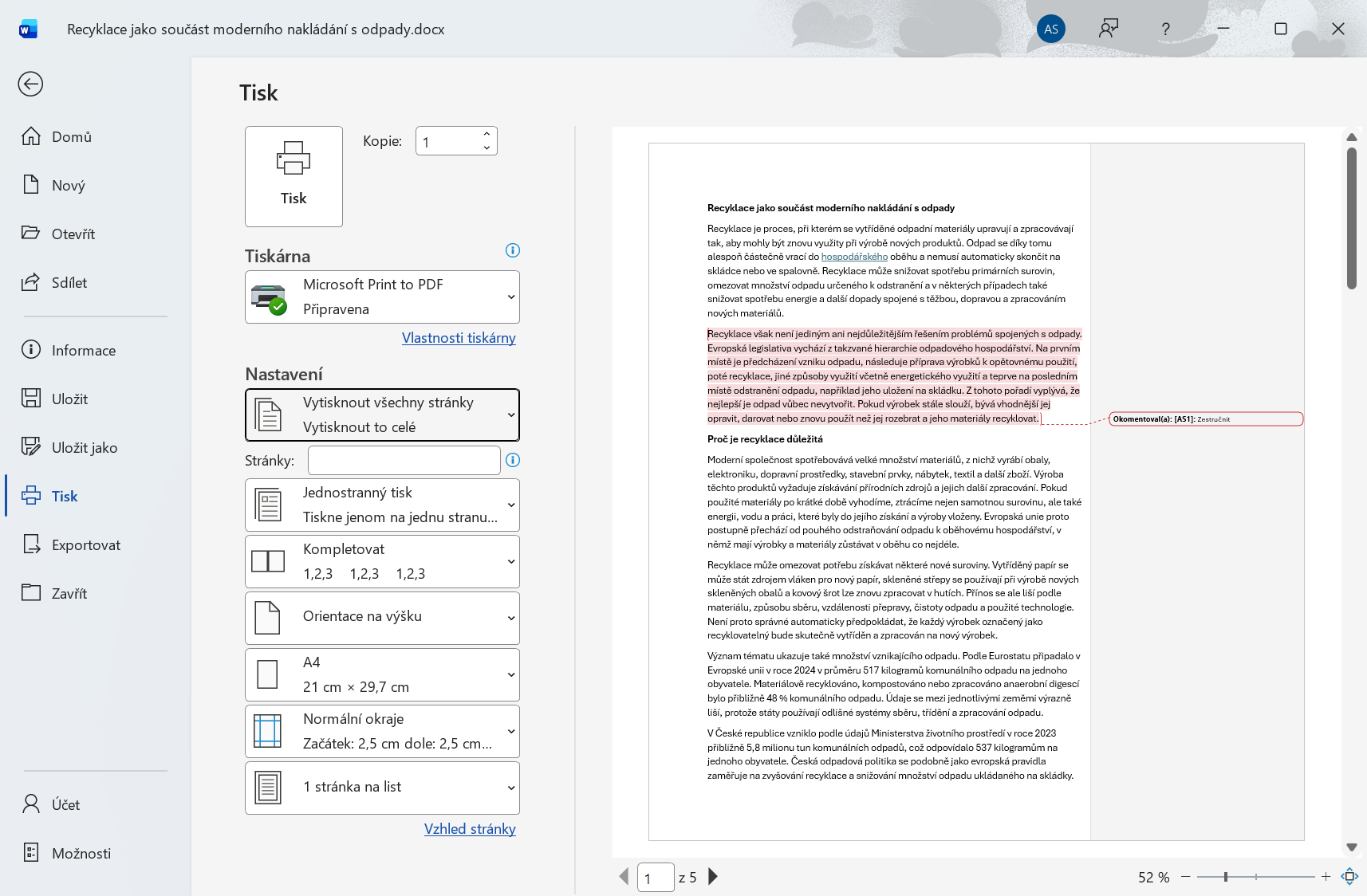Image resolution: width=1367 pixels, height=896 pixels.
Task: Zoom out with the minus icon
Action: point(1186,876)
